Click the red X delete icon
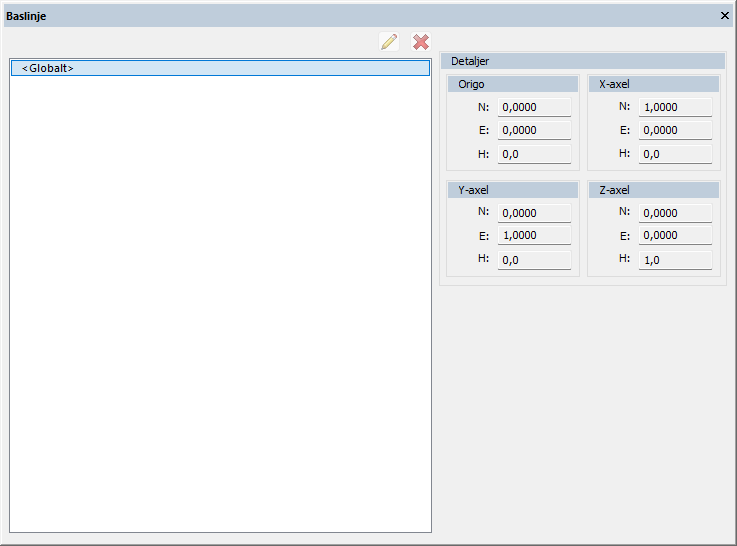The height and width of the screenshot is (546, 737). coord(421,42)
